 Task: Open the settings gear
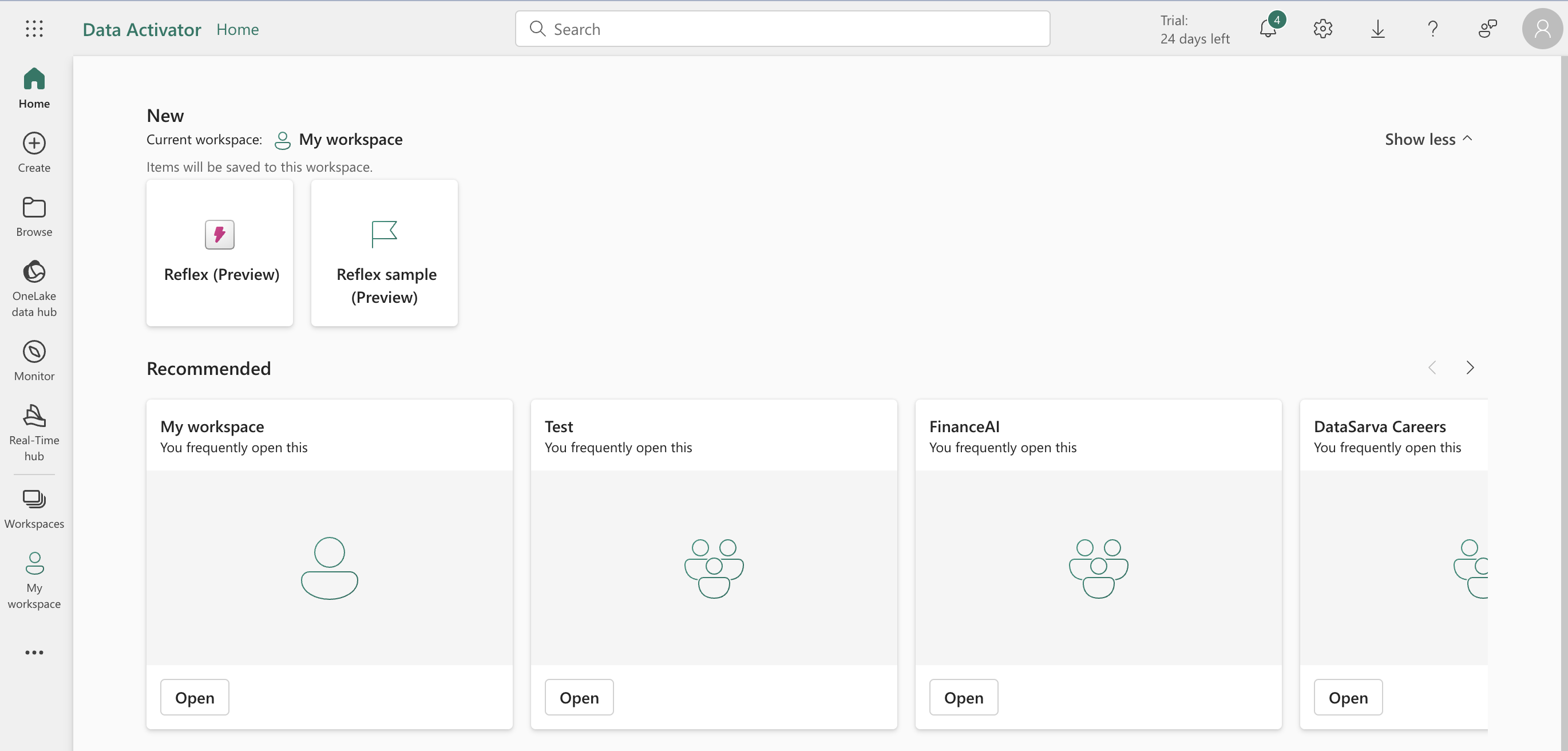tap(1322, 29)
